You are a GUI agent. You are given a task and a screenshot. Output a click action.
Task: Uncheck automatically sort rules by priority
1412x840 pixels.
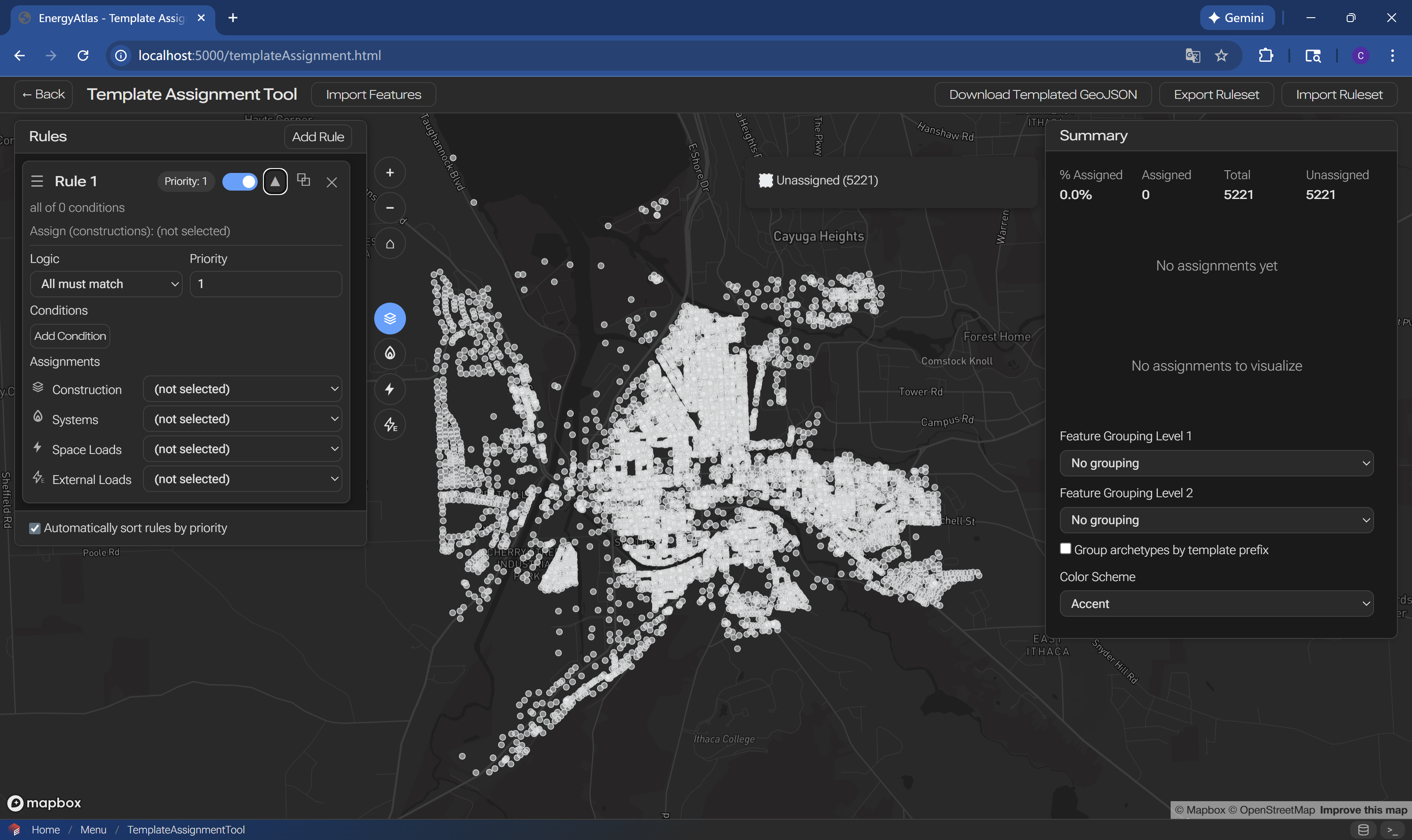tap(35, 528)
